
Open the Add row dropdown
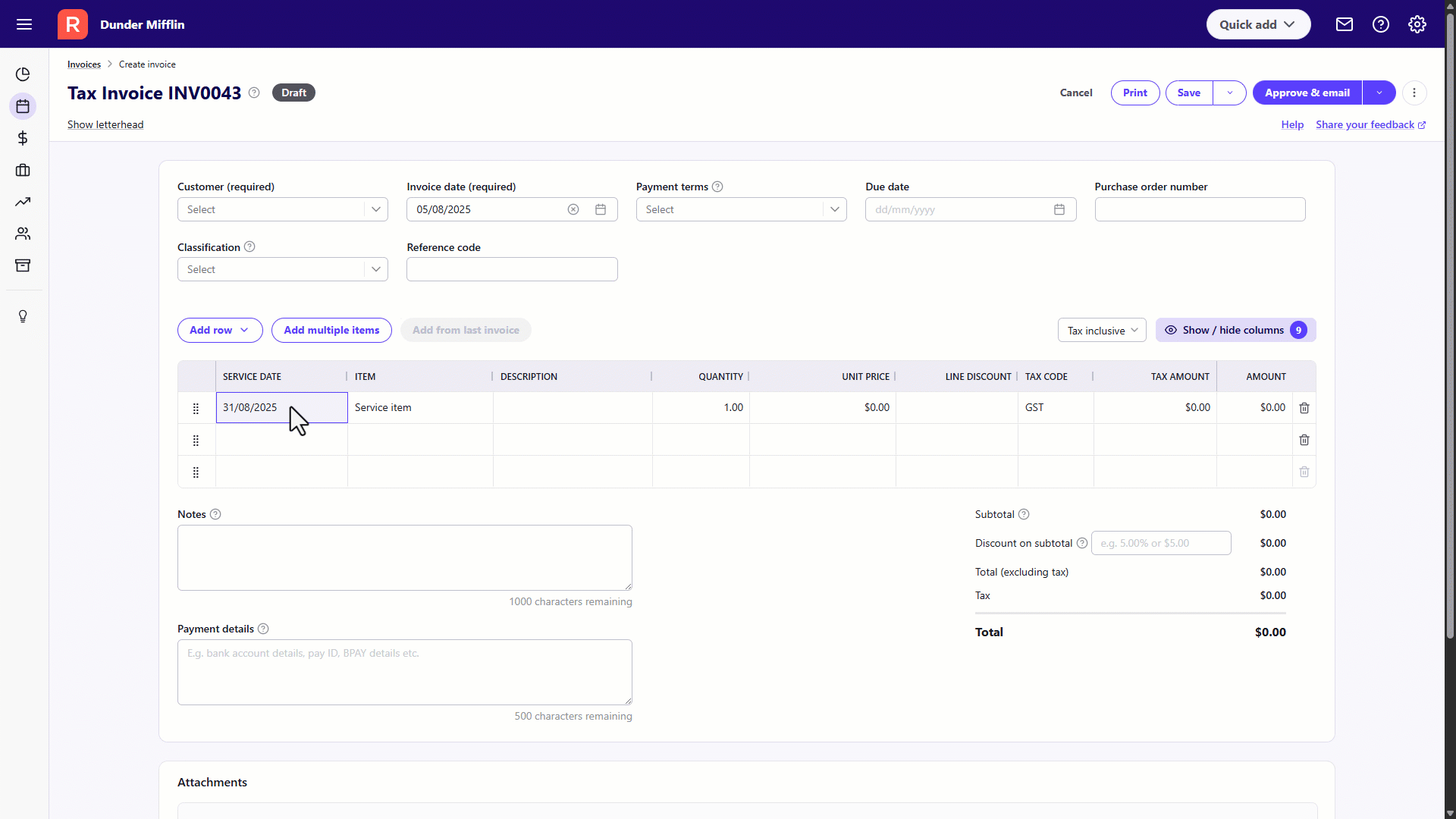click(x=220, y=330)
